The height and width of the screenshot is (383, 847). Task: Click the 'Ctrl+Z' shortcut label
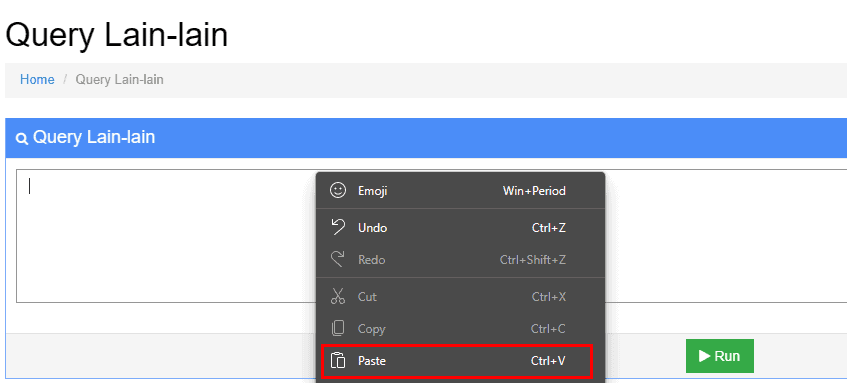click(x=549, y=228)
